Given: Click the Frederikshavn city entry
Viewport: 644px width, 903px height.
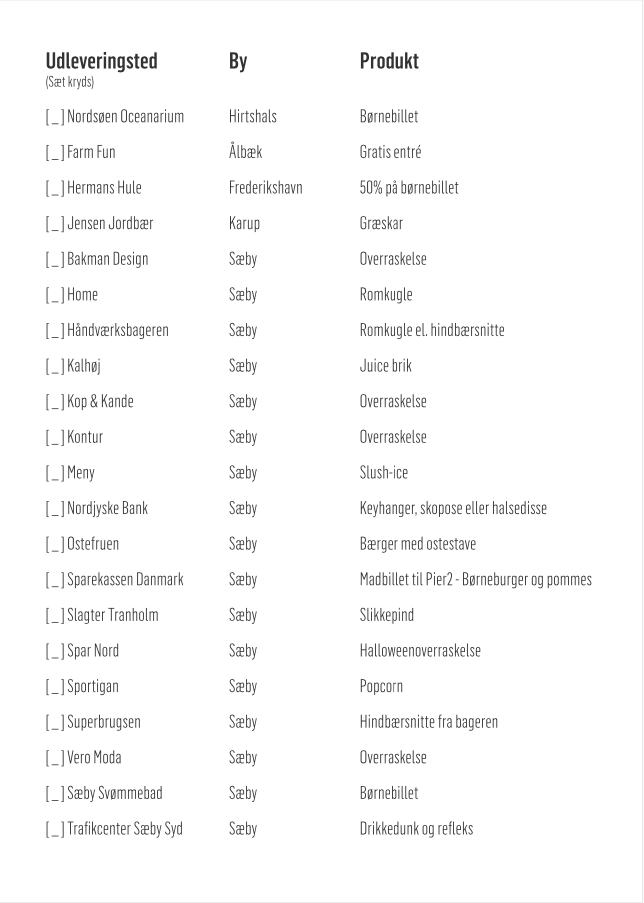Looking at the screenshot, I should click(x=265, y=188).
